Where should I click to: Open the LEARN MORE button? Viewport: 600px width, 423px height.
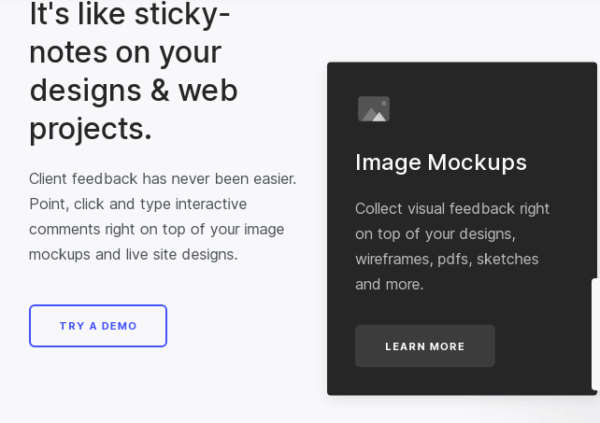425,346
